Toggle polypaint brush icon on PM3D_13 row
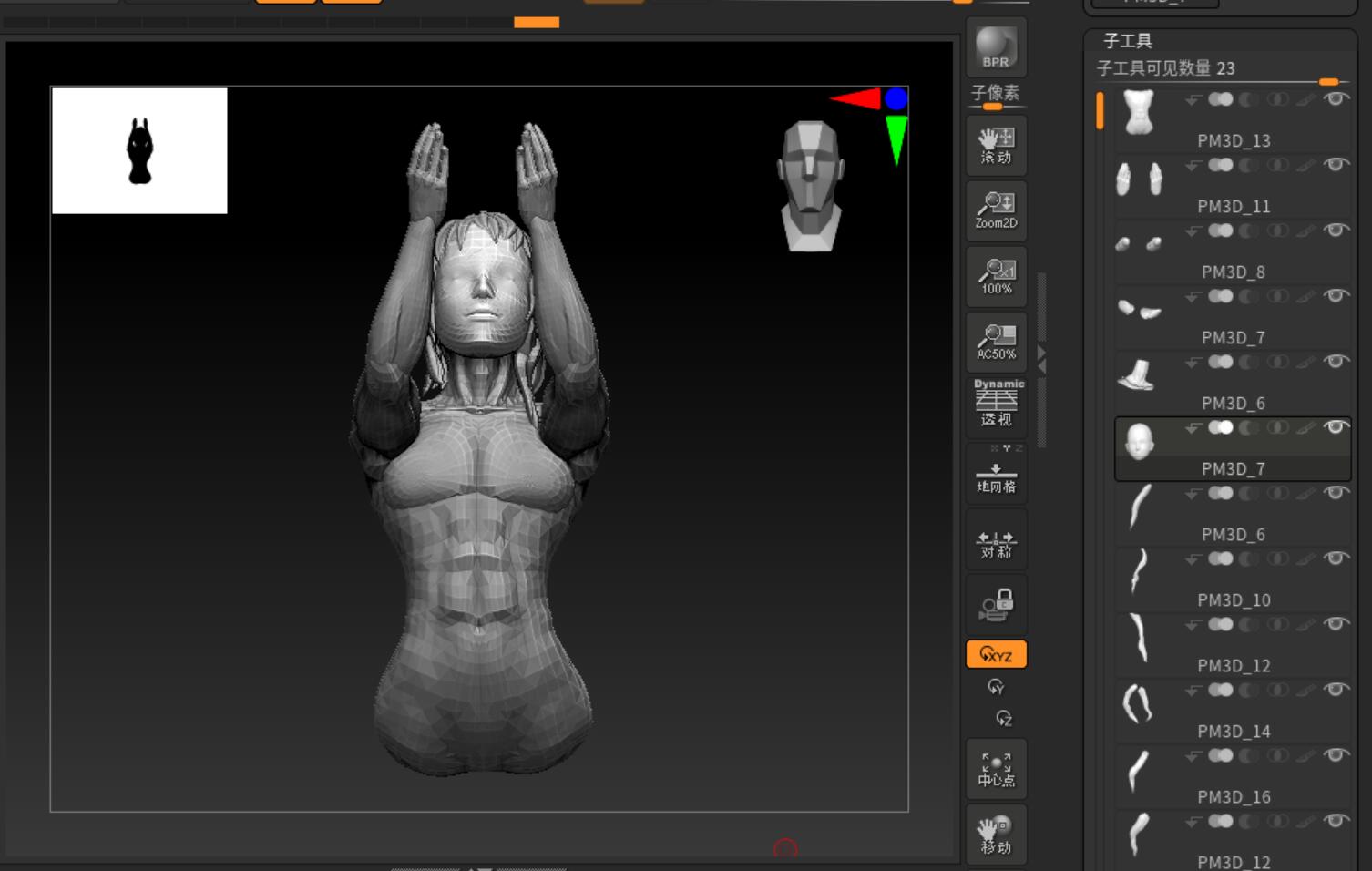1372x871 pixels. click(x=1306, y=99)
